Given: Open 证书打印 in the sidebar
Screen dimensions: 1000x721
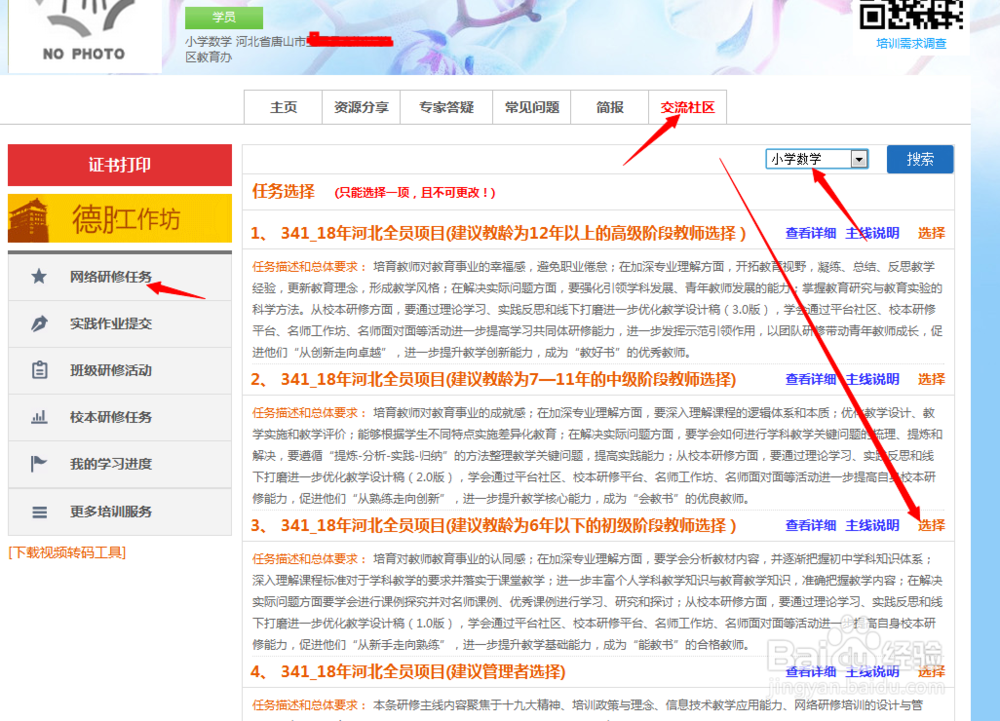Looking at the screenshot, I should tap(119, 165).
